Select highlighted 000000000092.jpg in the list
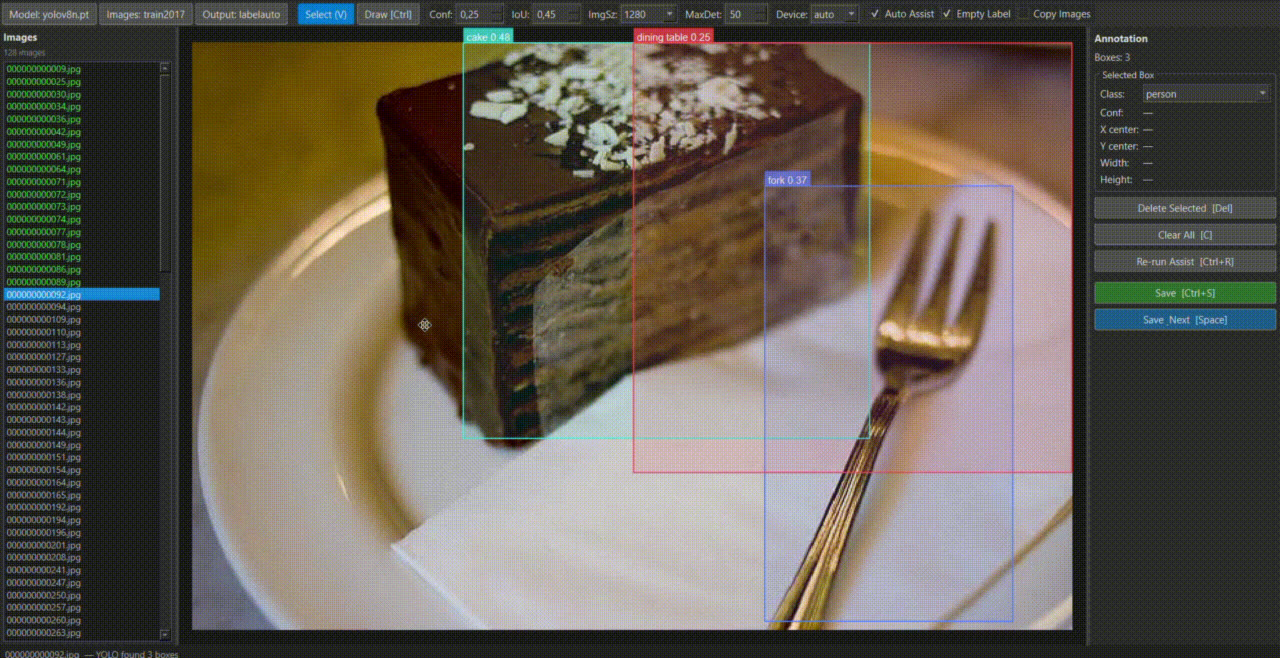The height and width of the screenshot is (658, 1280). [82, 295]
